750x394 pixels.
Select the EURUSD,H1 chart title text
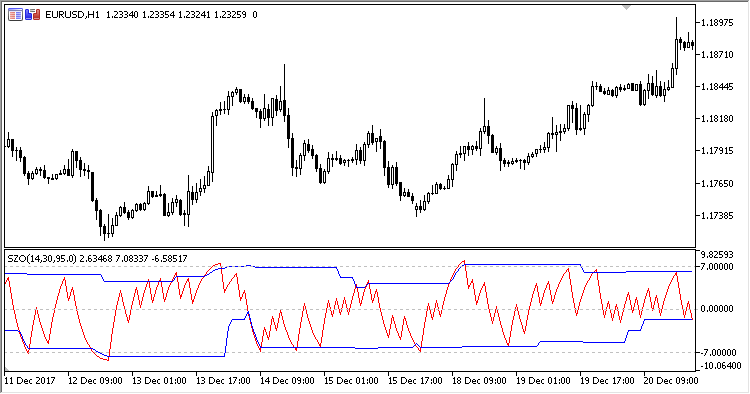[x=72, y=15]
